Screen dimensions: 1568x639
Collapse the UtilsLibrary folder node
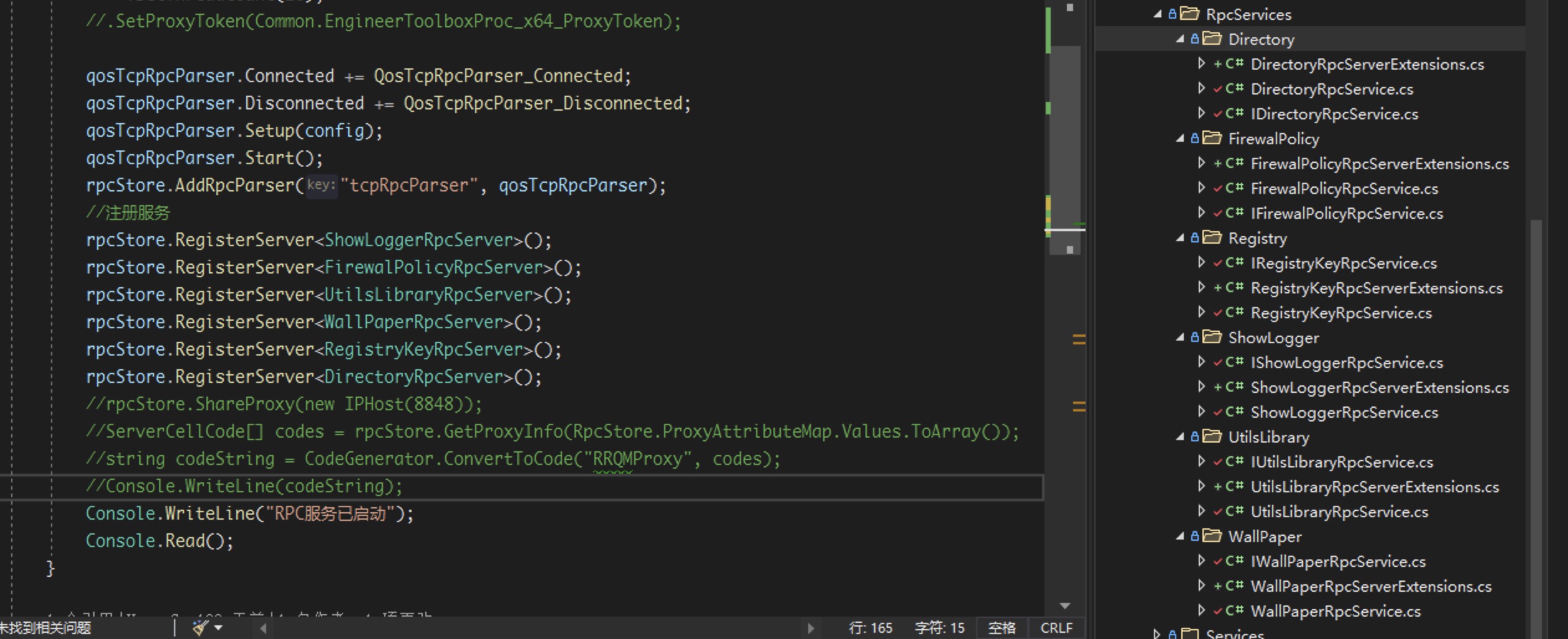1180,436
